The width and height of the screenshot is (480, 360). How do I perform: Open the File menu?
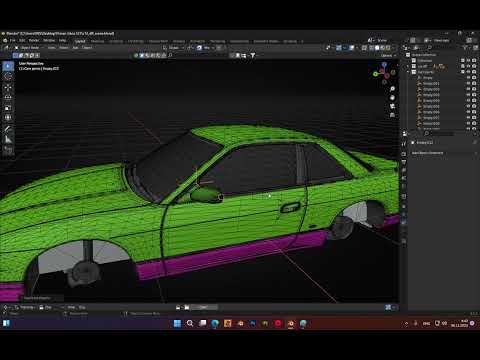pos(13,40)
